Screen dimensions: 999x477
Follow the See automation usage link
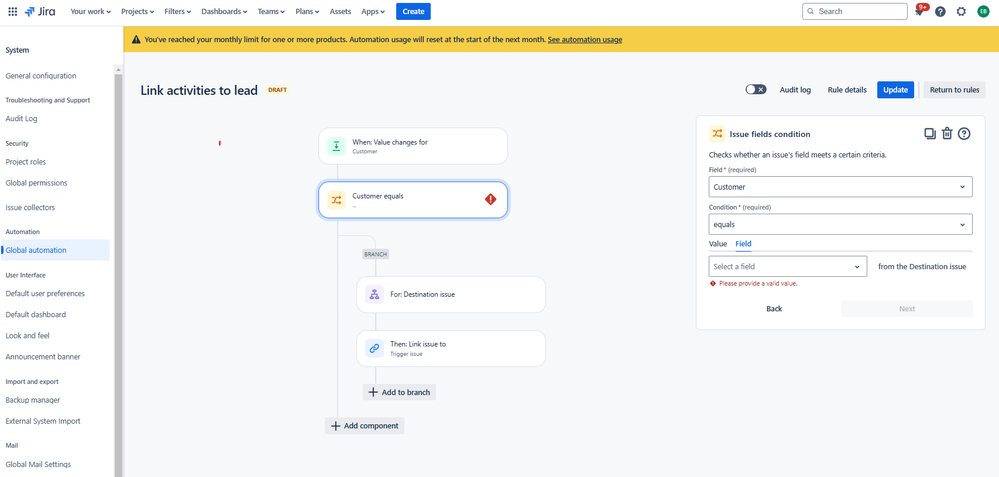coord(584,40)
